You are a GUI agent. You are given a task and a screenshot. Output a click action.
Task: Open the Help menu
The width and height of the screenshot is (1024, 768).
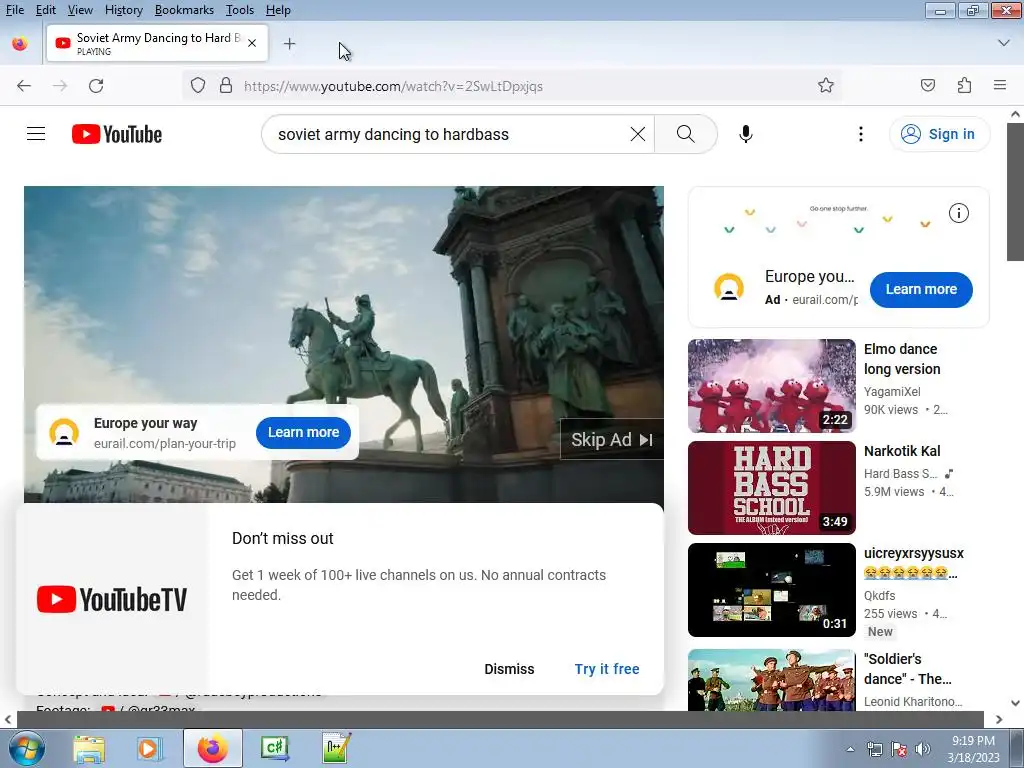[x=278, y=10]
